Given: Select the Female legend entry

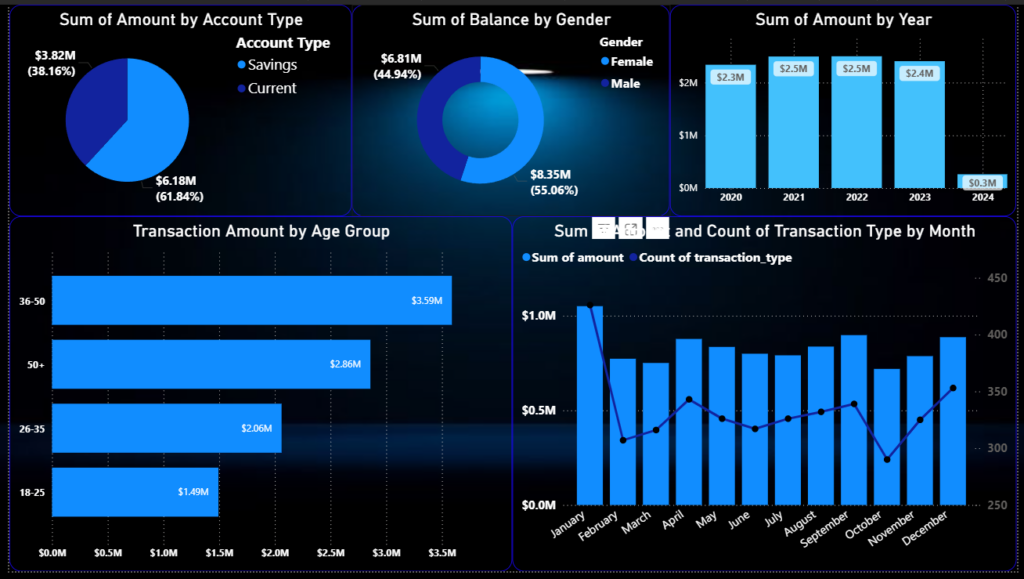Looking at the screenshot, I should click(x=627, y=61).
